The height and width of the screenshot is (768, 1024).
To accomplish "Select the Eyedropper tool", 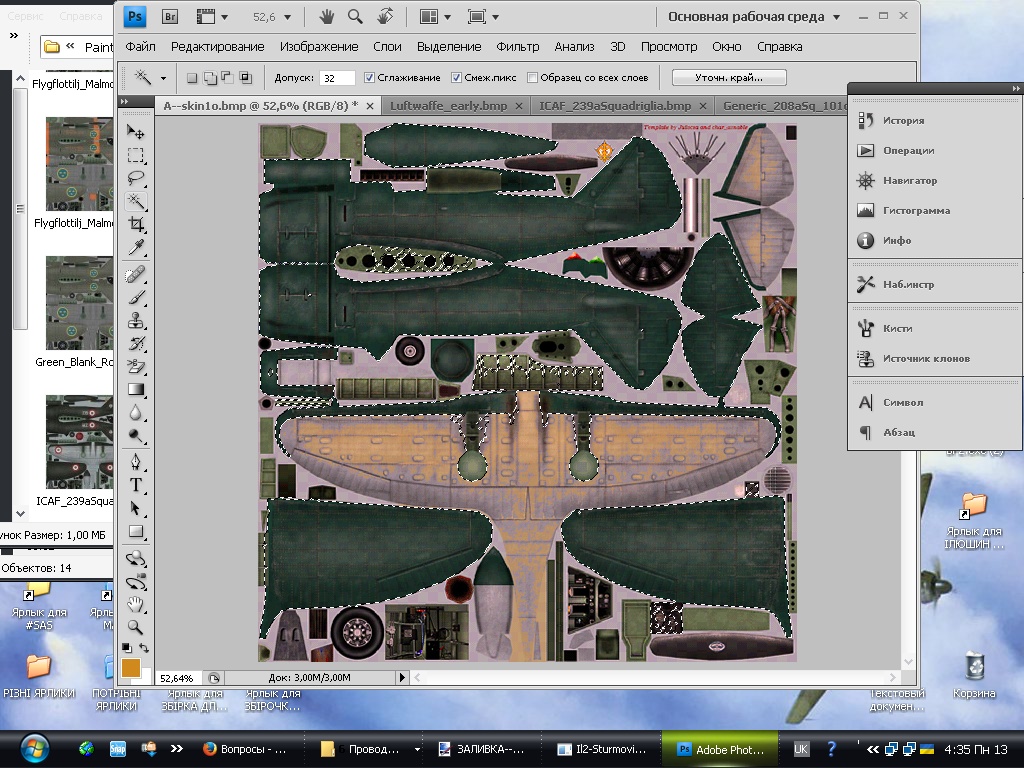I will coord(136,248).
